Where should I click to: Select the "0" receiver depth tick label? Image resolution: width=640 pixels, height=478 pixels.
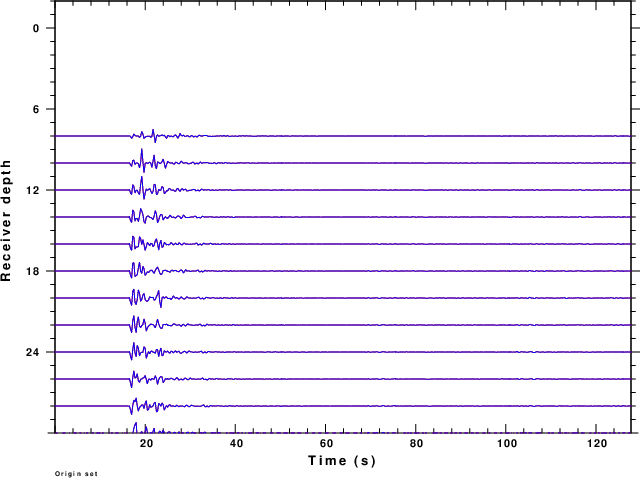tap(36, 28)
